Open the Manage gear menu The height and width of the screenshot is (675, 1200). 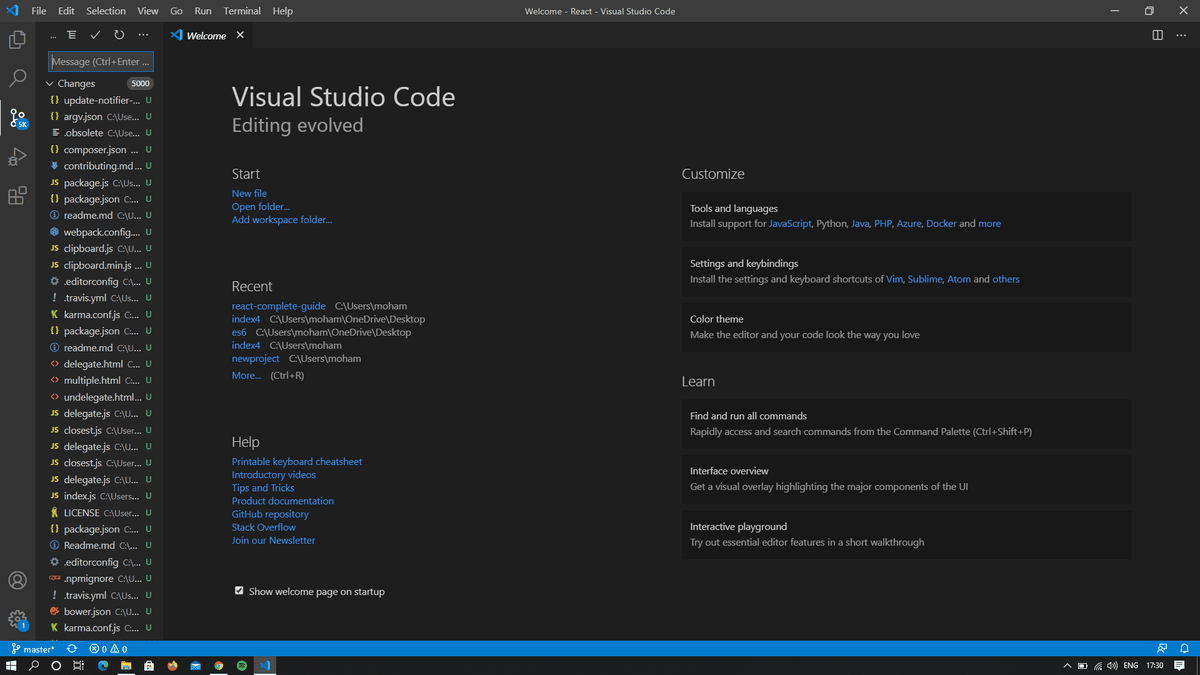click(x=17, y=619)
